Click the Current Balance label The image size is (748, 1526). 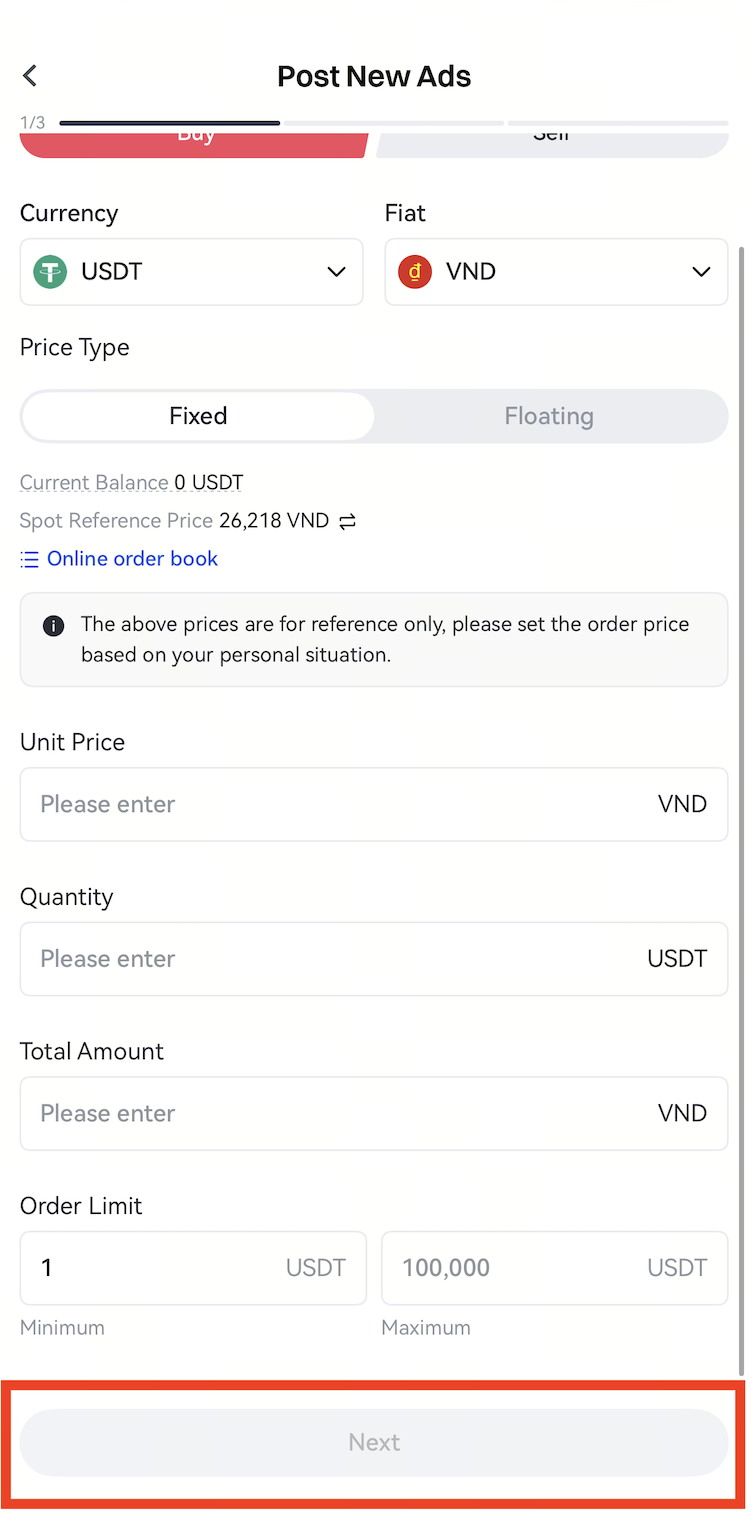click(94, 483)
